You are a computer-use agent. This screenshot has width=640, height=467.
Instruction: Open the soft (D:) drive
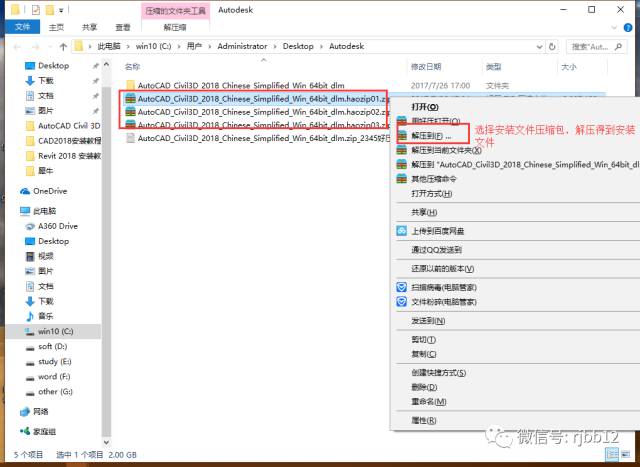54,346
